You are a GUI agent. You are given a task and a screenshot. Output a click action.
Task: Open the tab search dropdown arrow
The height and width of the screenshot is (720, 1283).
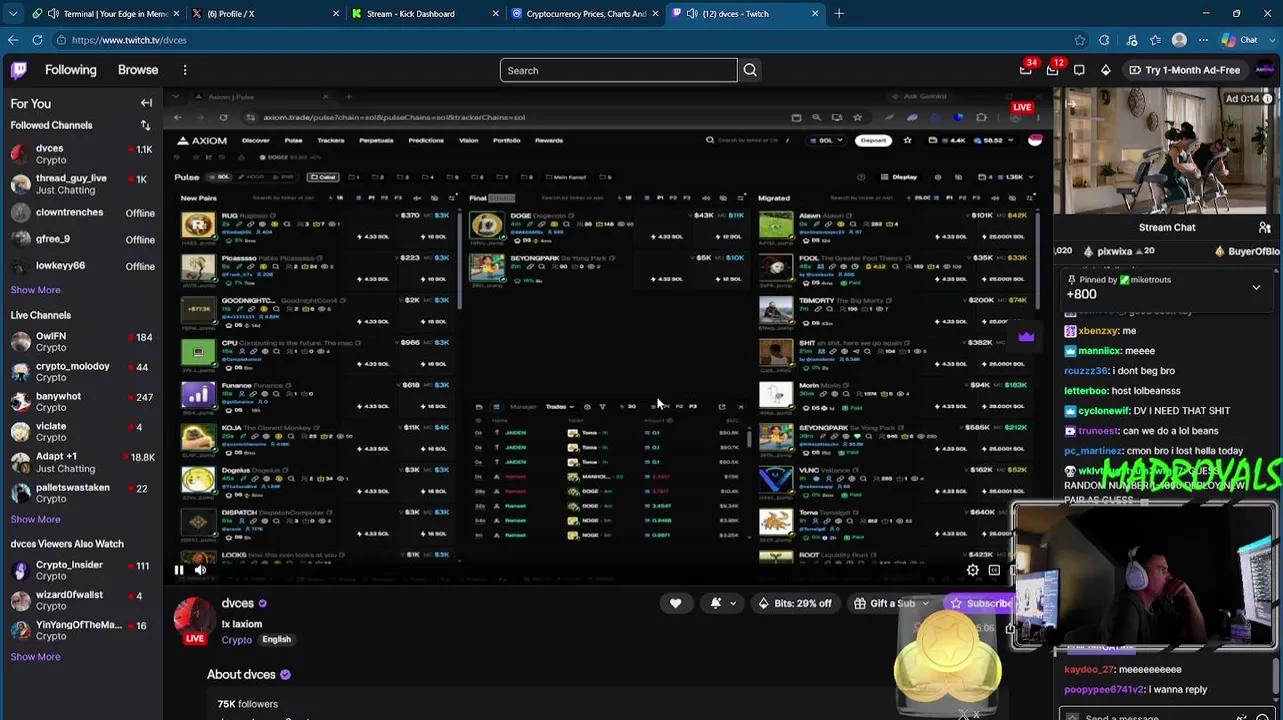[x=13, y=14]
